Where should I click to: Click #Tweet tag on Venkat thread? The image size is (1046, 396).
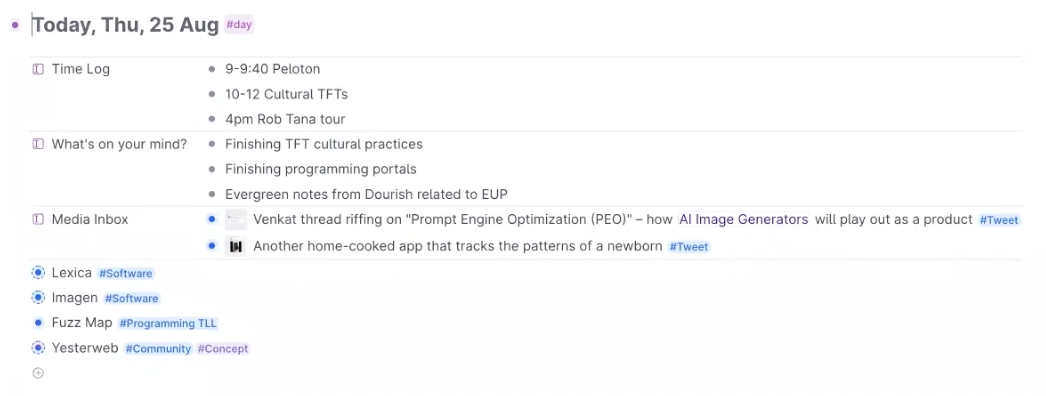coord(999,220)
